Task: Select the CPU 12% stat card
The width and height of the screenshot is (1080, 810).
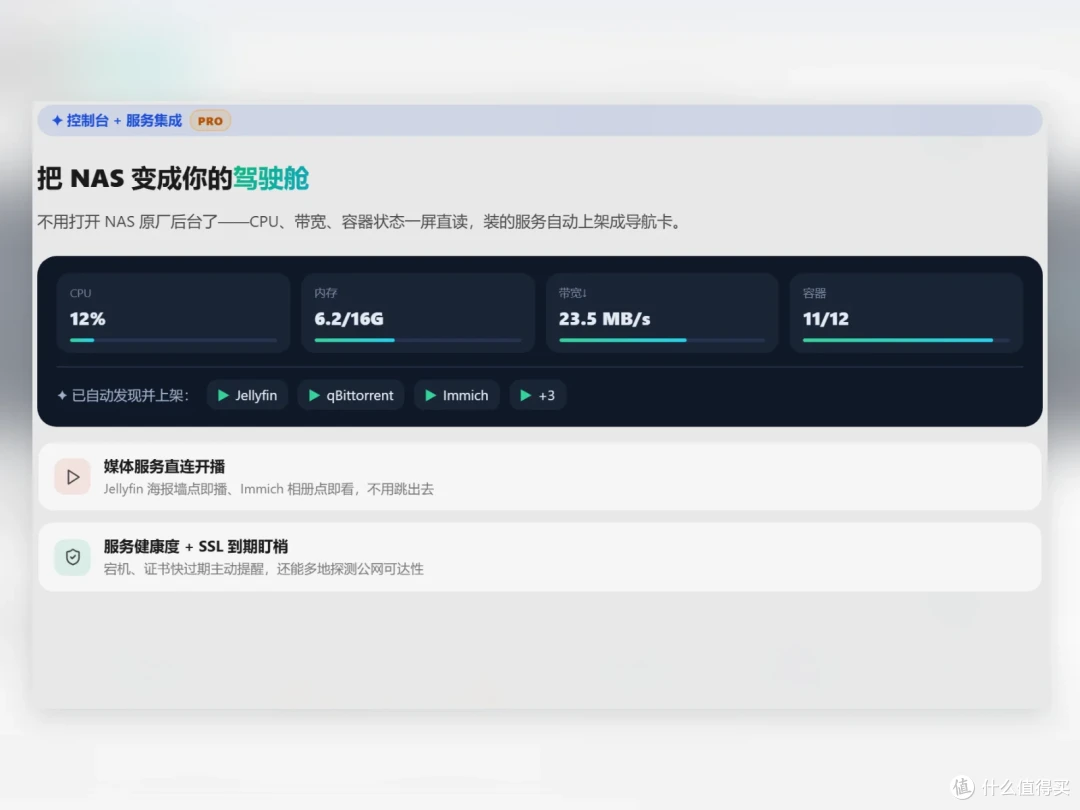Action: [174, 313]
